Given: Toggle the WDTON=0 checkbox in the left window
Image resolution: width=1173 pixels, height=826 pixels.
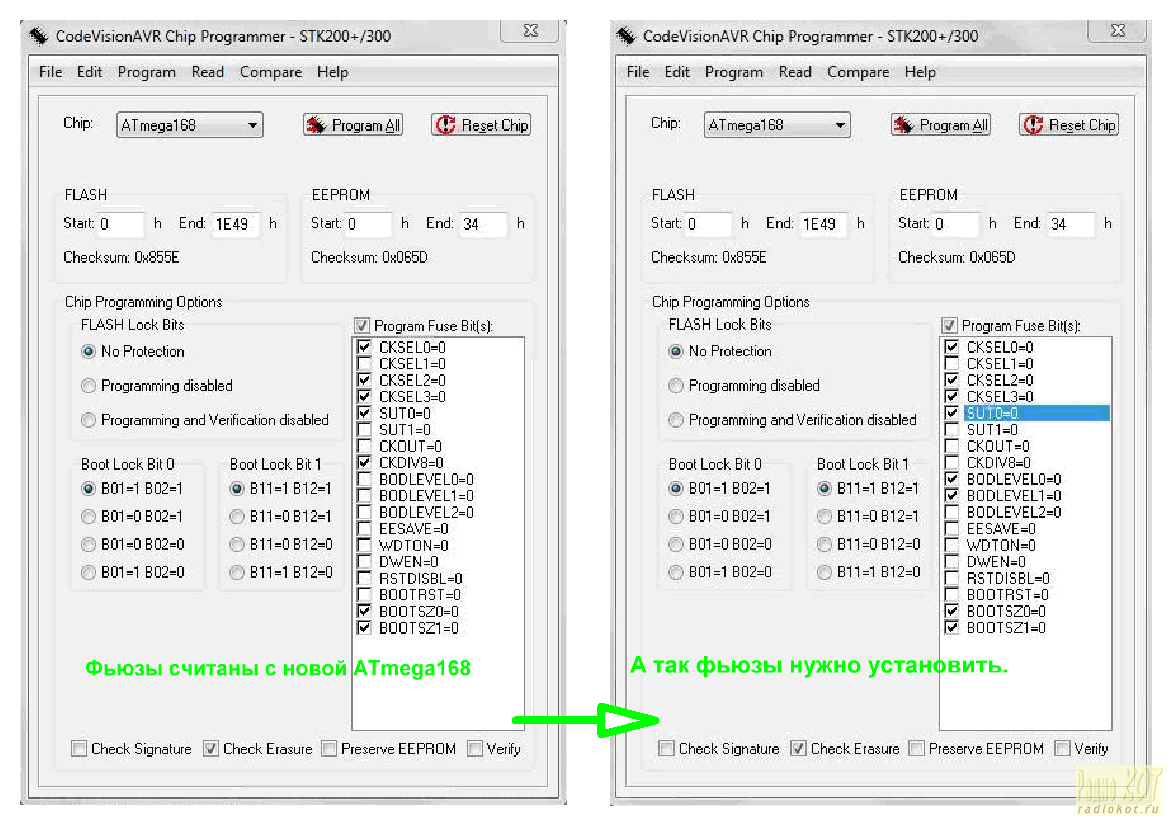Looking at the screenshot, I should pyautogui.click(x=364, y=545).
